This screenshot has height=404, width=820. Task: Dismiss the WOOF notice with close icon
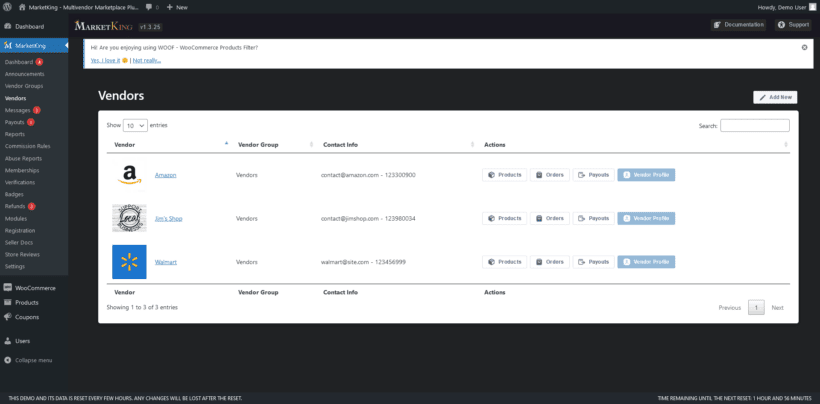pos(805,47)
